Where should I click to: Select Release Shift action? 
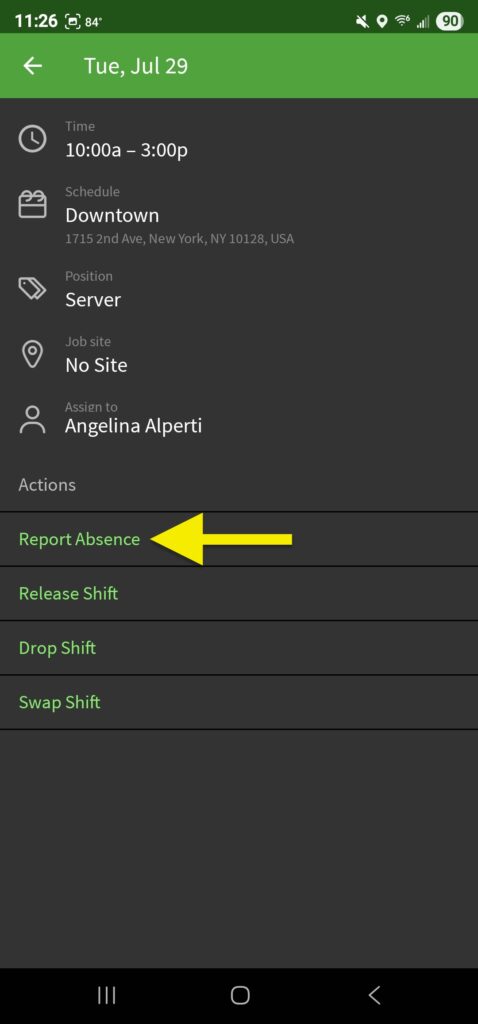(x=239, y=593)
